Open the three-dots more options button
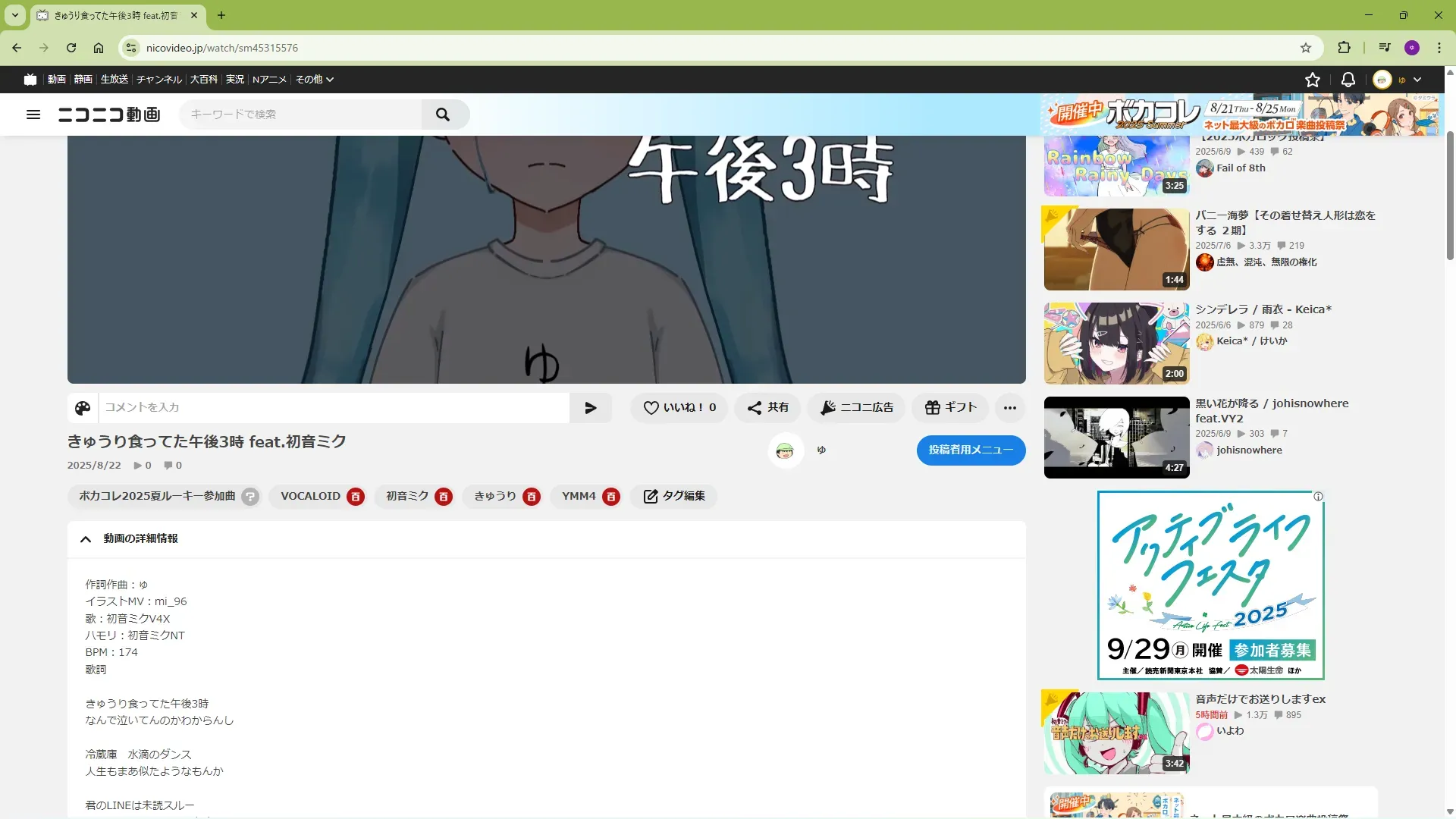 tap(1009, 408)
